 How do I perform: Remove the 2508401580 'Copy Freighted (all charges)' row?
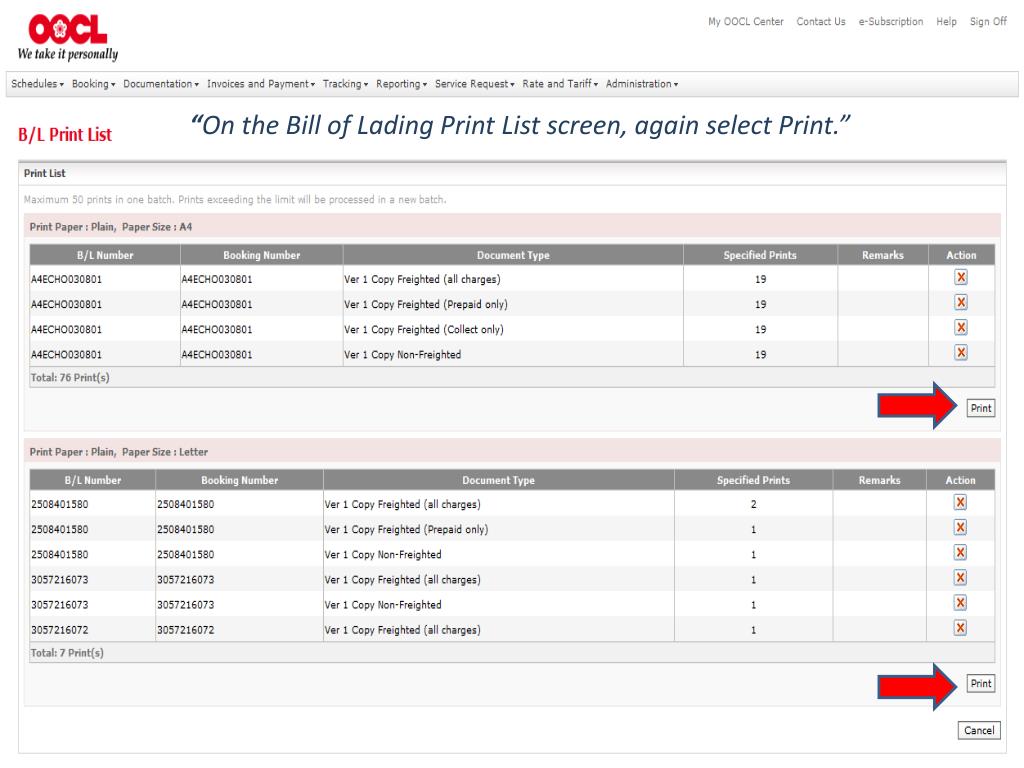960,502
